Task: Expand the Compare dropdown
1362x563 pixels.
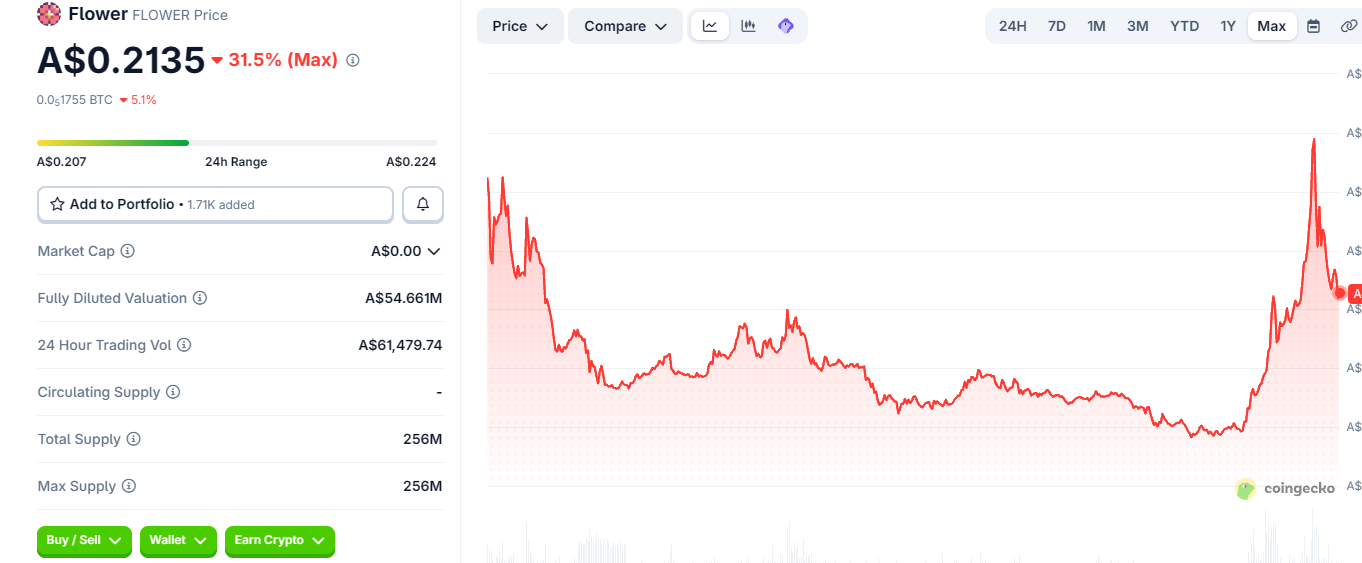Action: (x=626, y=26)
